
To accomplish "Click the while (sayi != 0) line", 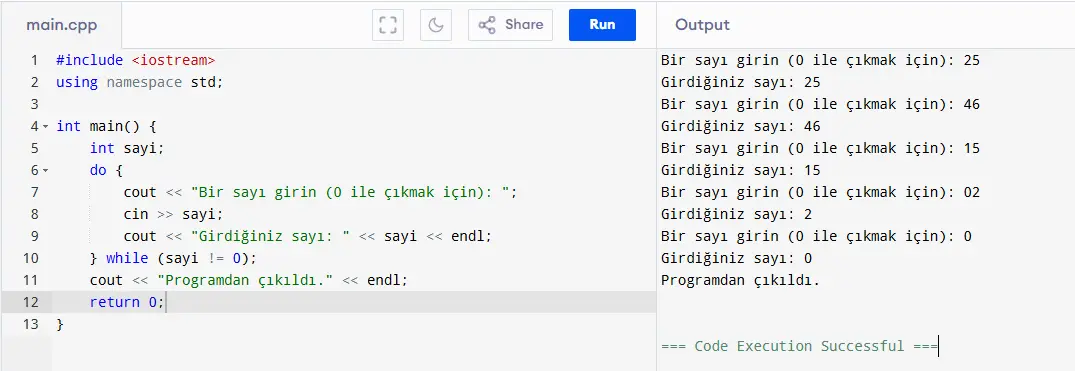I will coord(173,258).
